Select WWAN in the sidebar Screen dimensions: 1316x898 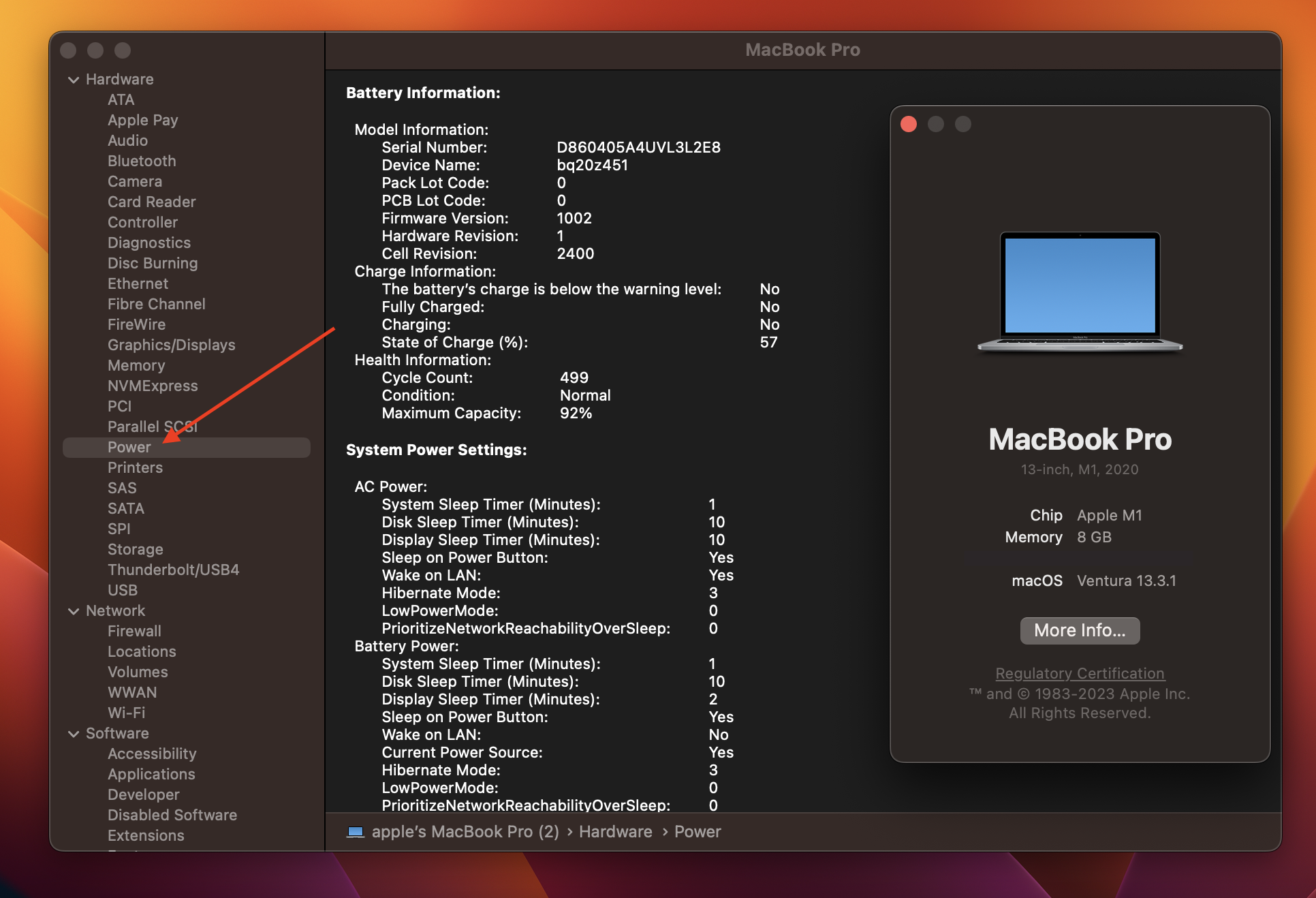point(132,692)
